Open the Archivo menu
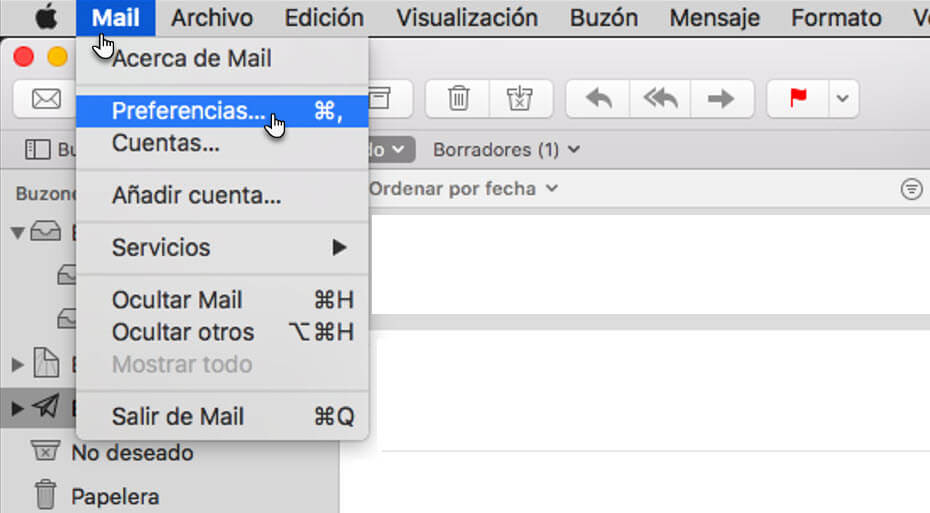The image size is (930, 513). (x=212, y=18)
